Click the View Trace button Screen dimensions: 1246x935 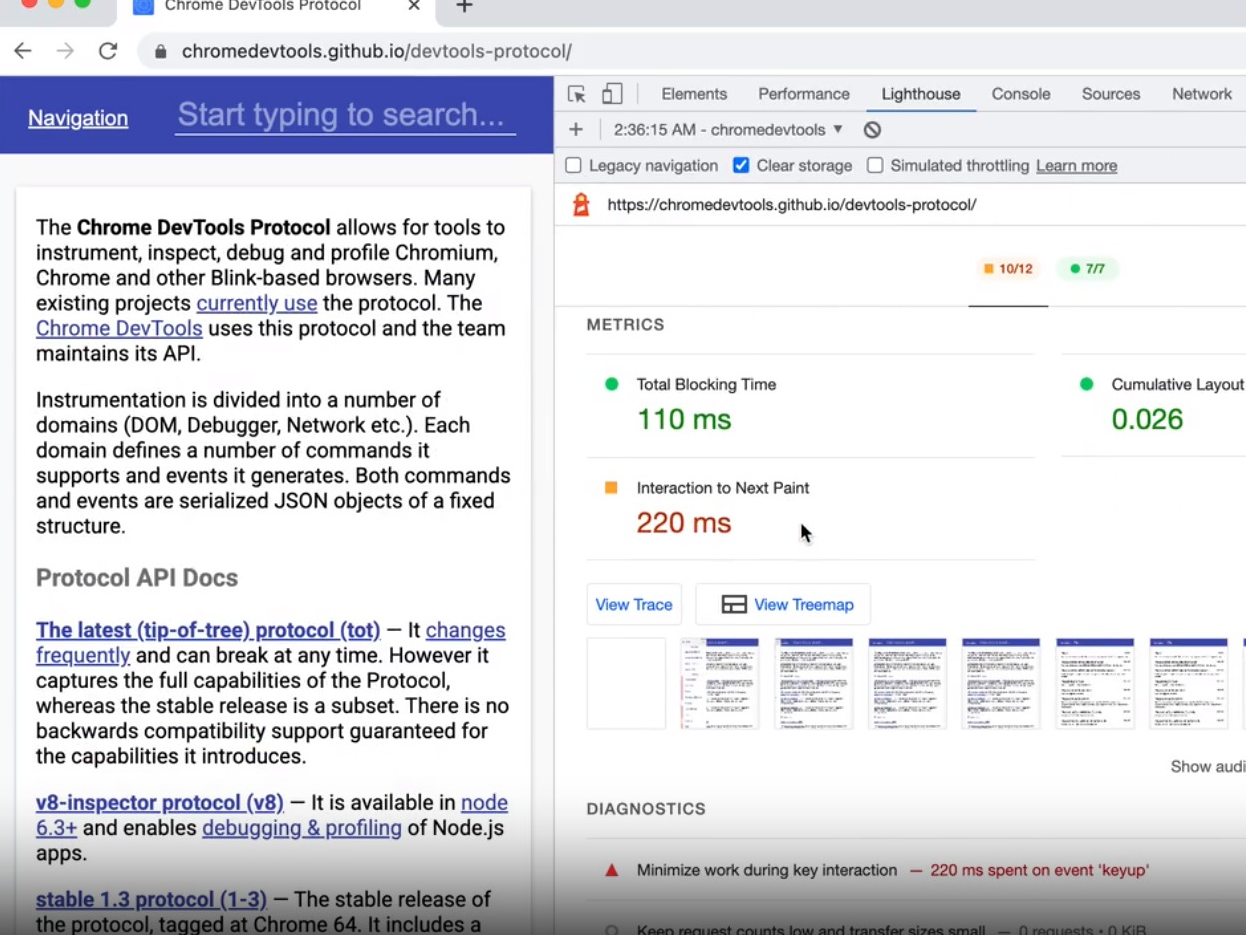click(634, 604)
